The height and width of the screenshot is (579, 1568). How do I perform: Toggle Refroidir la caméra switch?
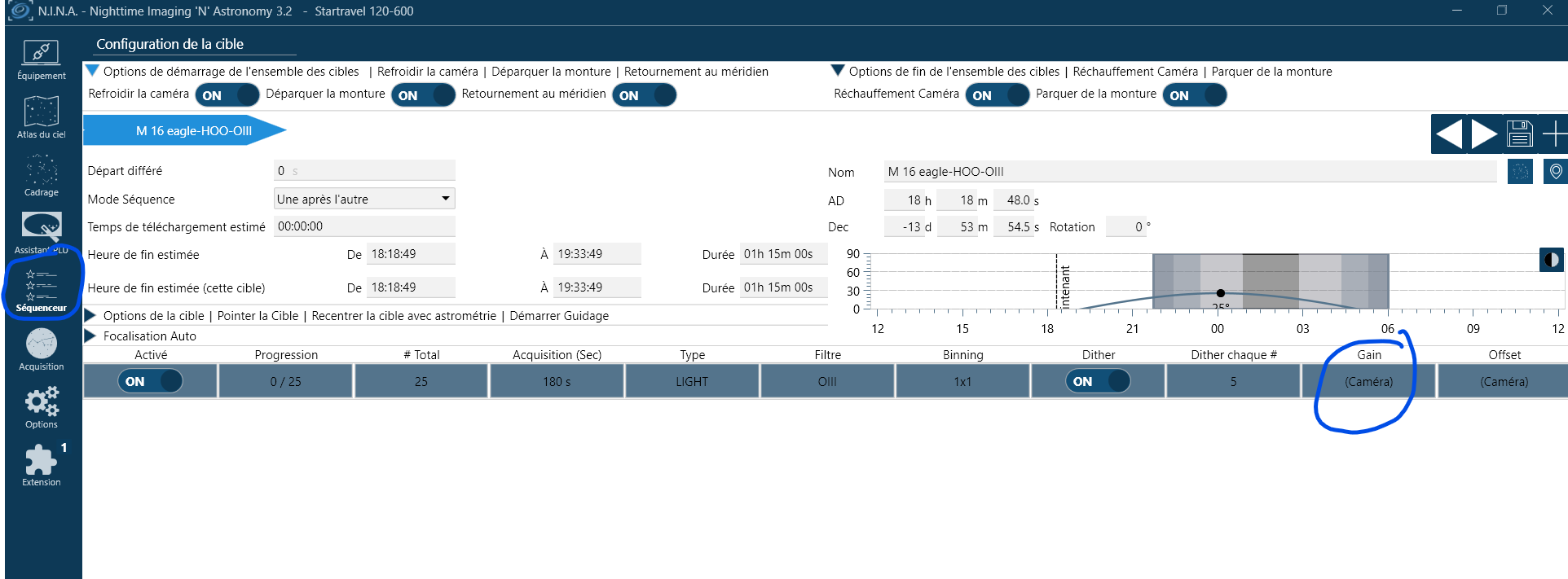click(227, 95)
